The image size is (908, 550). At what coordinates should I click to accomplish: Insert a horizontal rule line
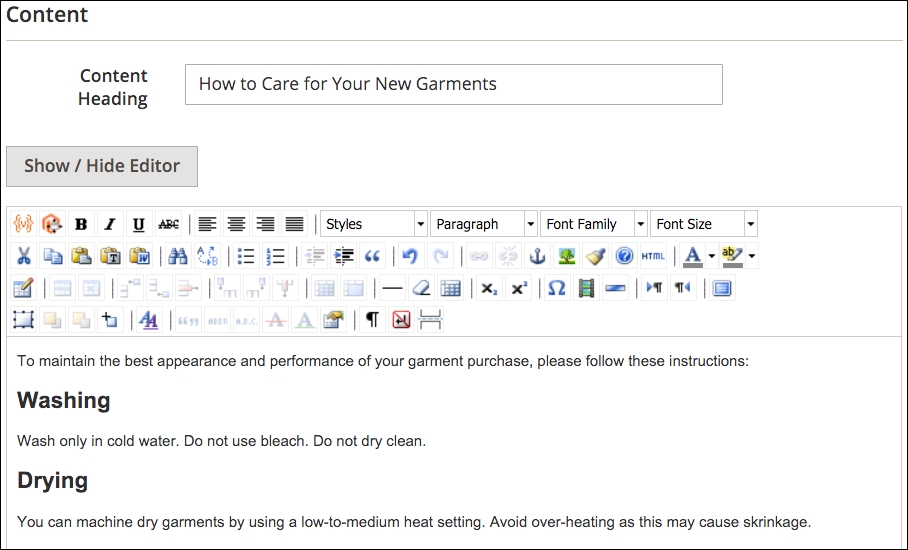click(392, 288)
